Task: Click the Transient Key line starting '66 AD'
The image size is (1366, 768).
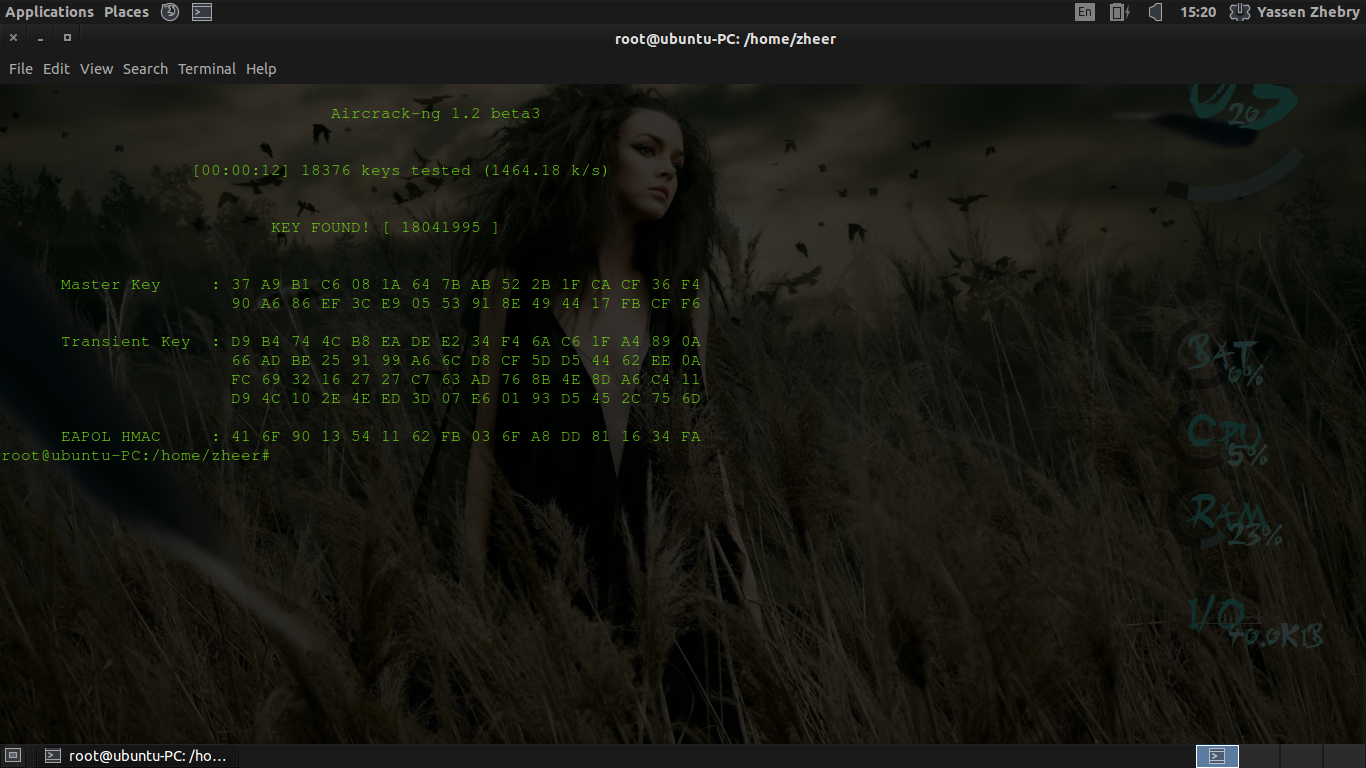Action: pos(466,361)
